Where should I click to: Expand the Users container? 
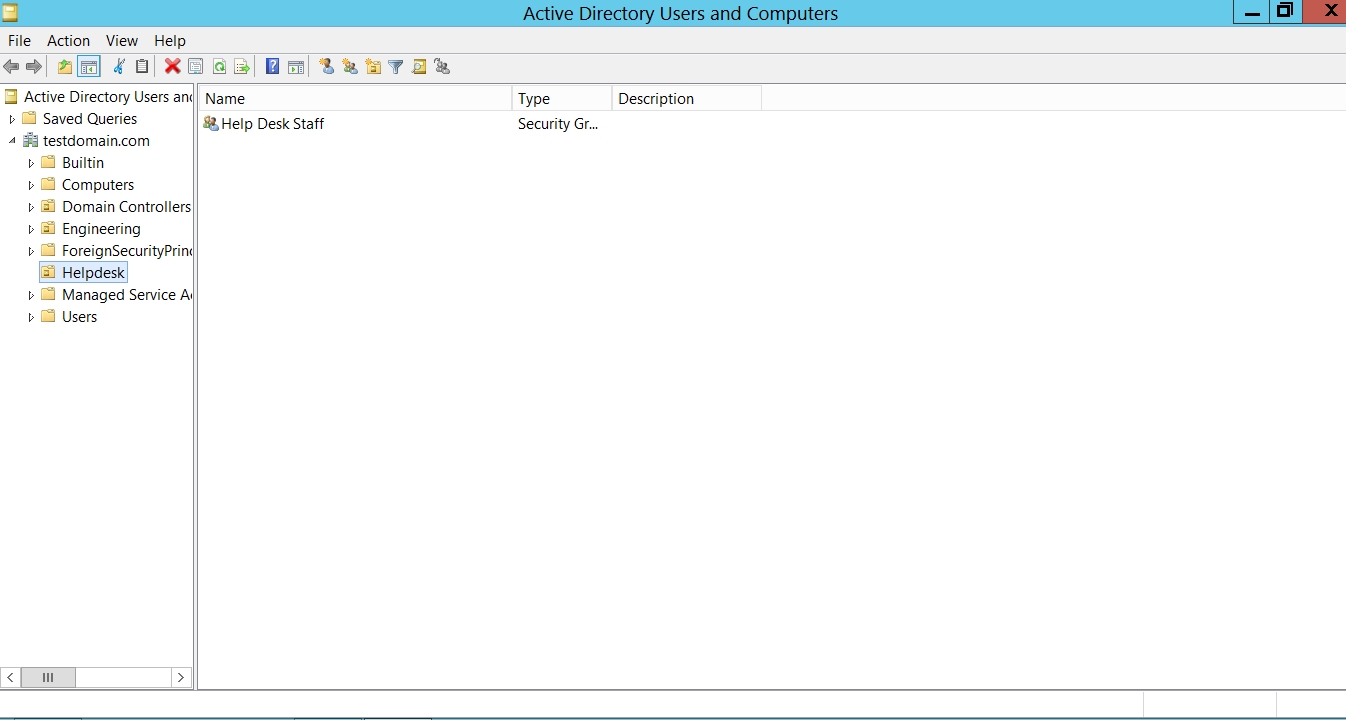pos(31,317)
